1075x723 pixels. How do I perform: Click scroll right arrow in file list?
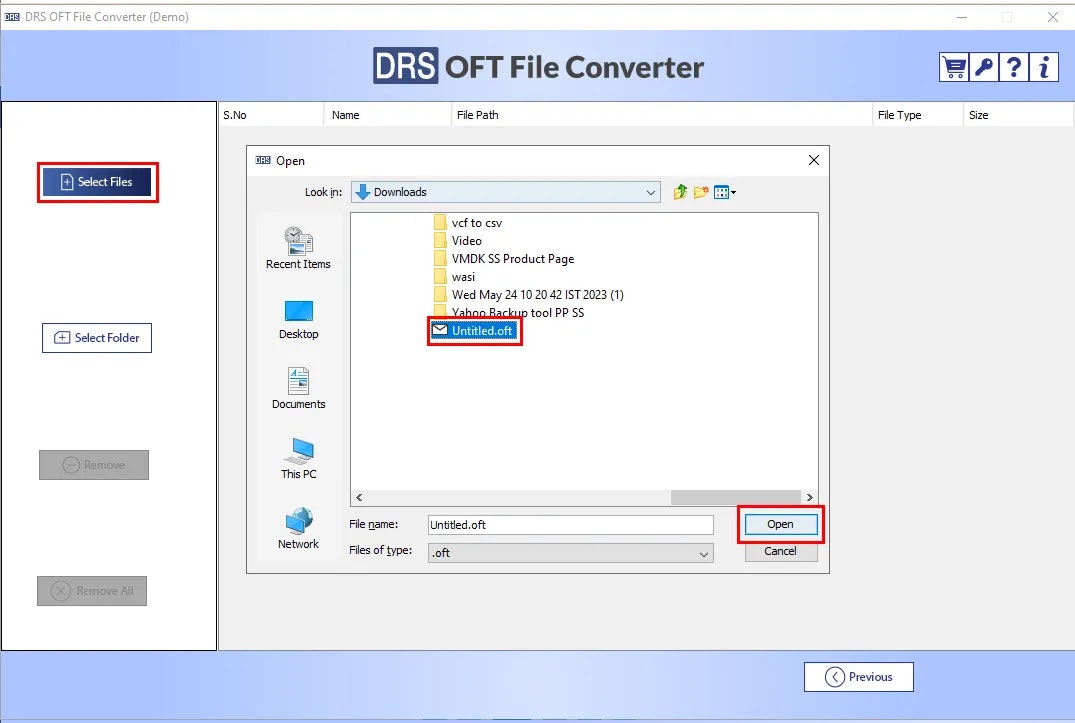810,498
